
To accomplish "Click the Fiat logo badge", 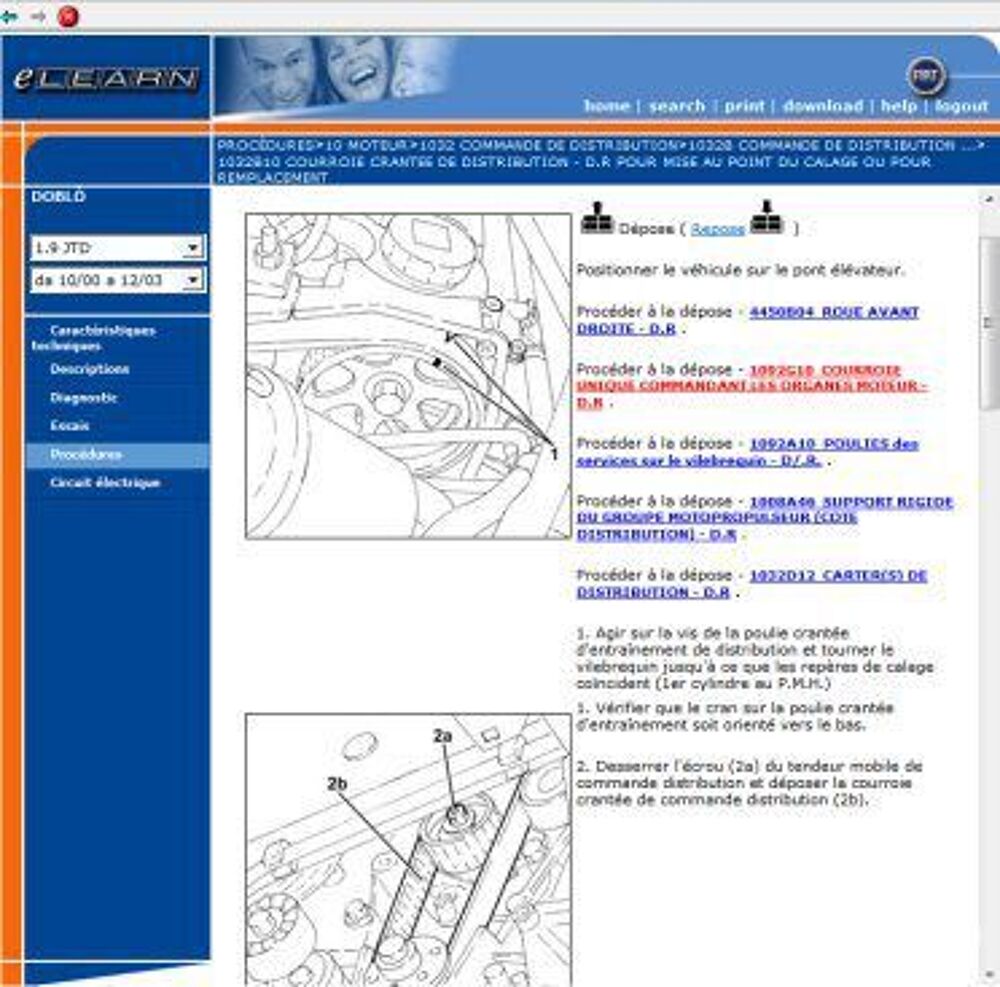I will (926, 77).
